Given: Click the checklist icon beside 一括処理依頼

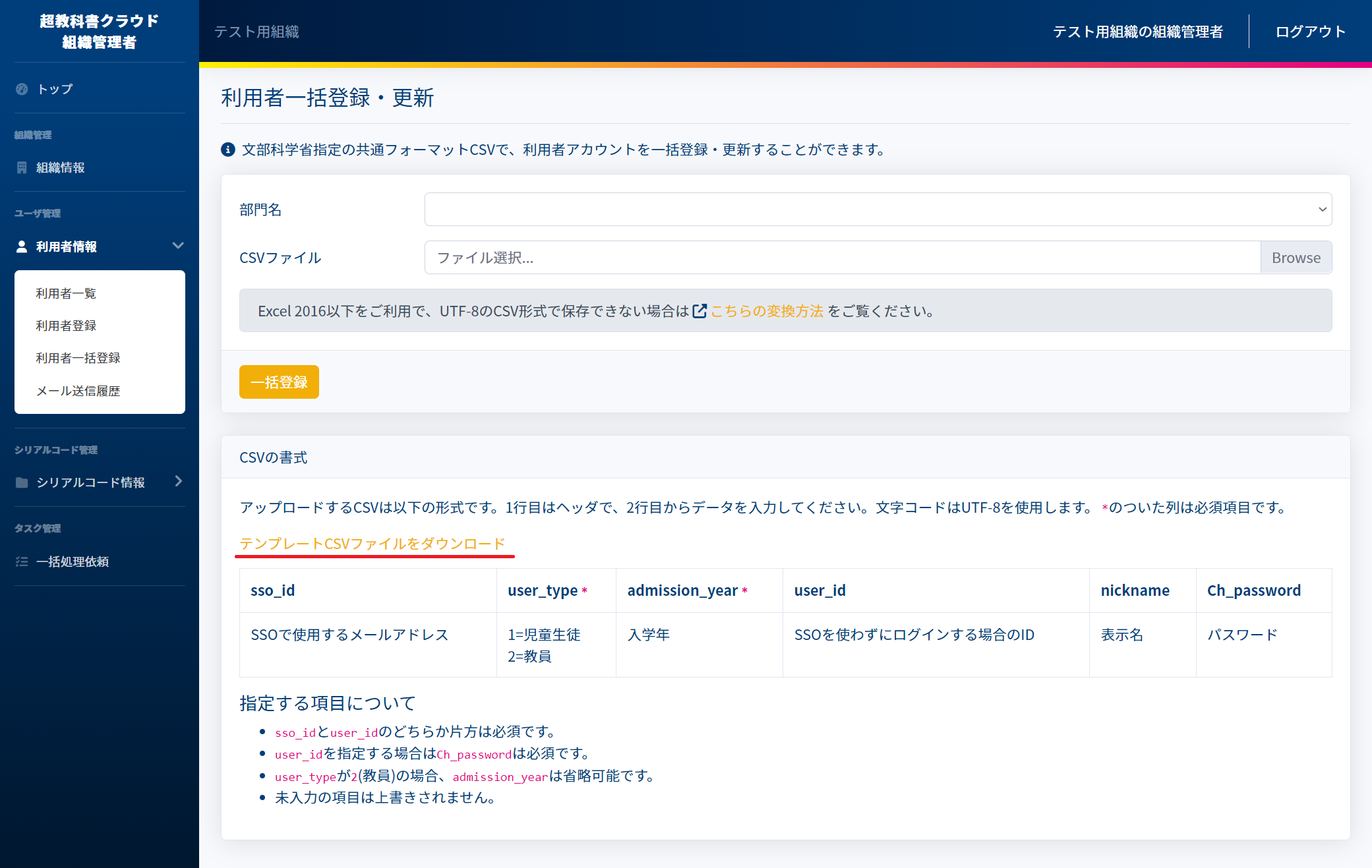Looking at the screenshot, I should 22,562.
